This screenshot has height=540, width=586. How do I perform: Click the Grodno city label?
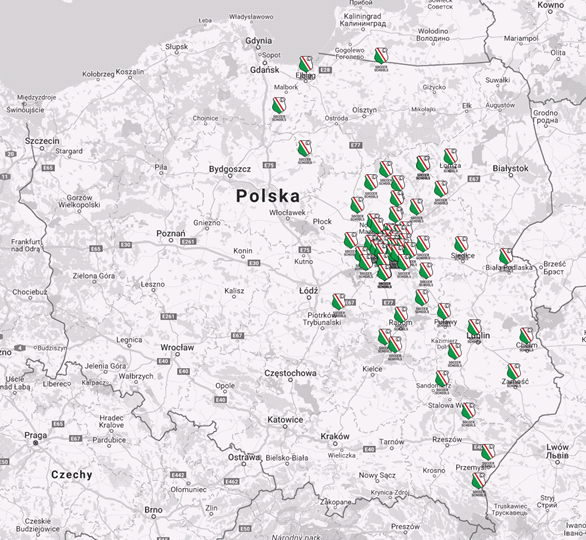pos(546,113)
